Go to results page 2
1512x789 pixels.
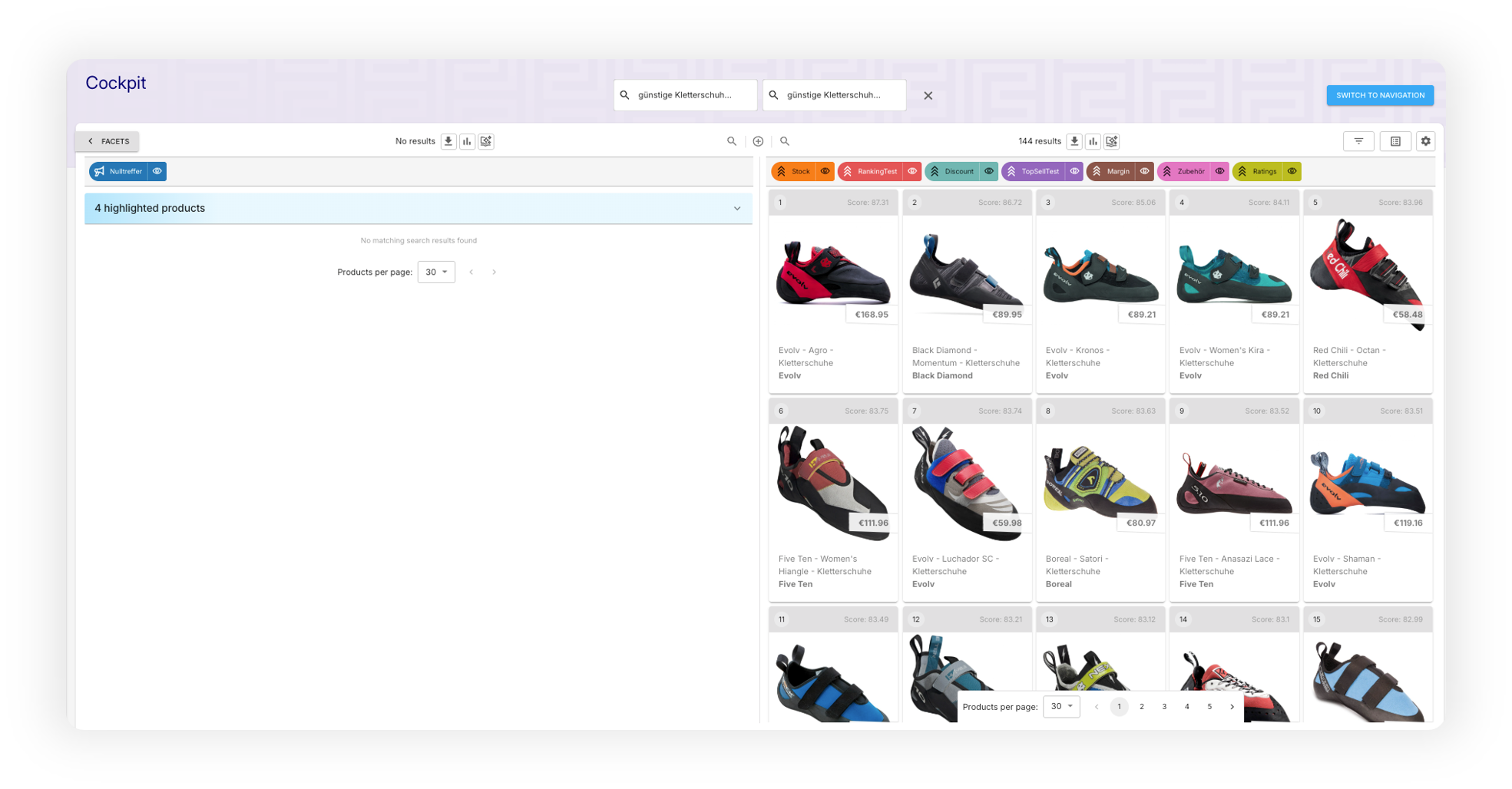pos(1142,707)
